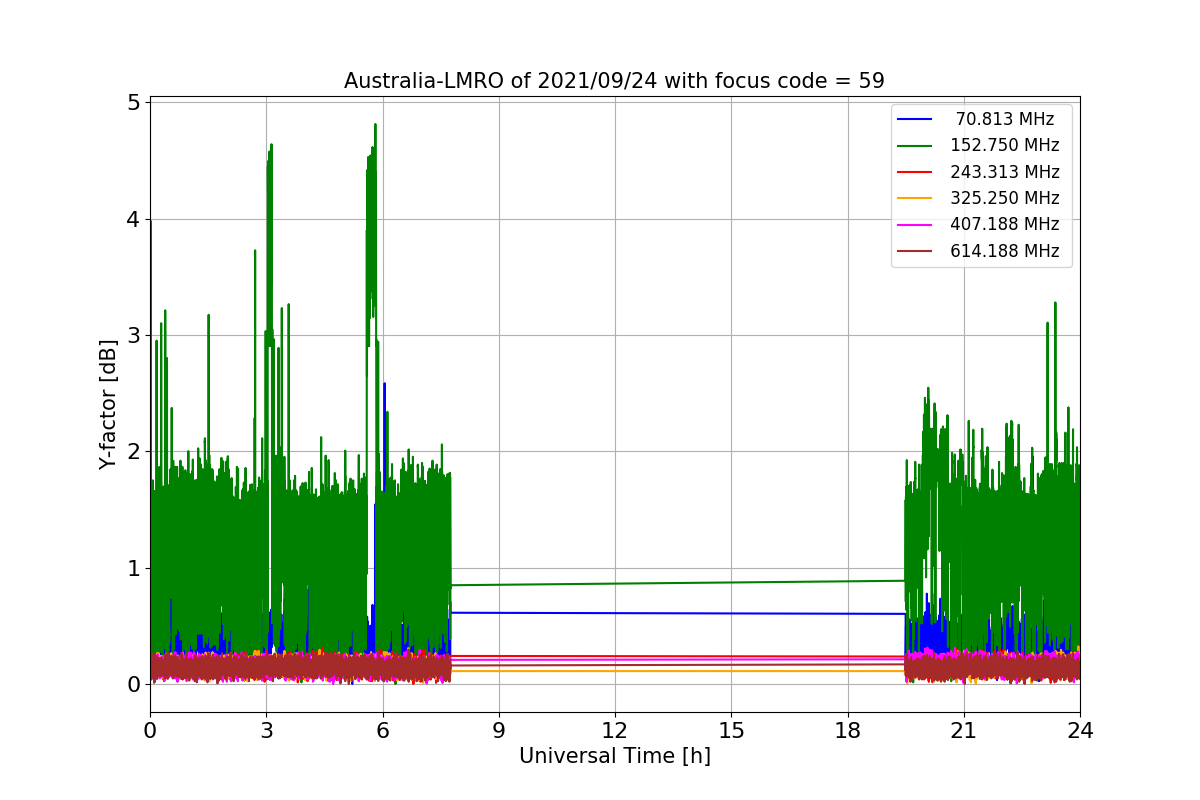
Task: Select the '152.750 MHz' legend label
Action: tap(1005, 146)
